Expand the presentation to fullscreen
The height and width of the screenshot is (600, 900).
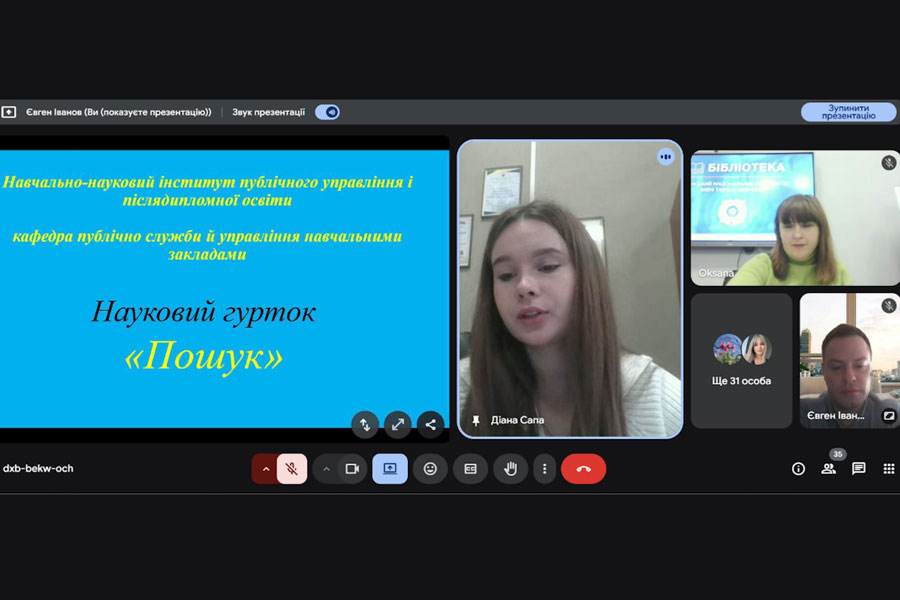coord(398,424)
